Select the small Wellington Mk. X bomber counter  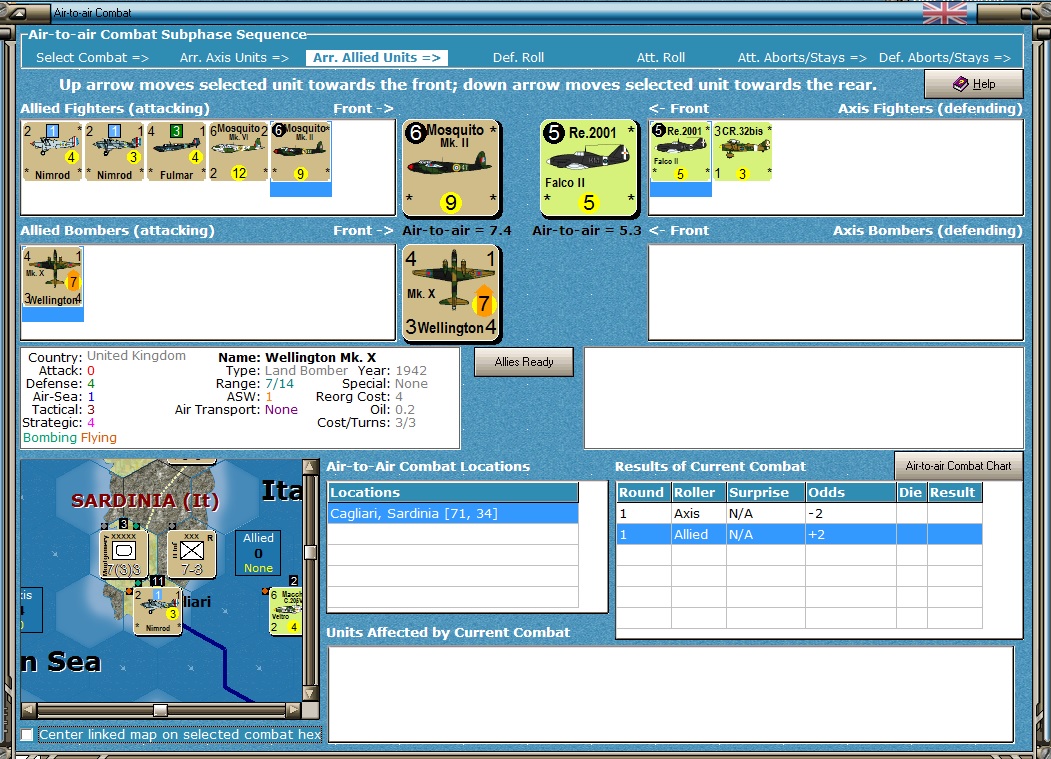click(x=52, y=277)
